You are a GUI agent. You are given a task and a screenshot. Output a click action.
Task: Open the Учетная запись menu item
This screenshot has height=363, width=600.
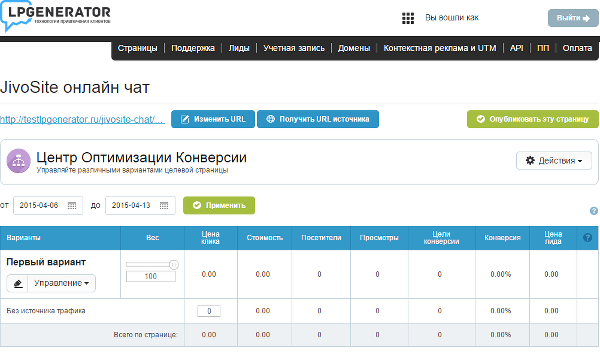tap(293, 48)
